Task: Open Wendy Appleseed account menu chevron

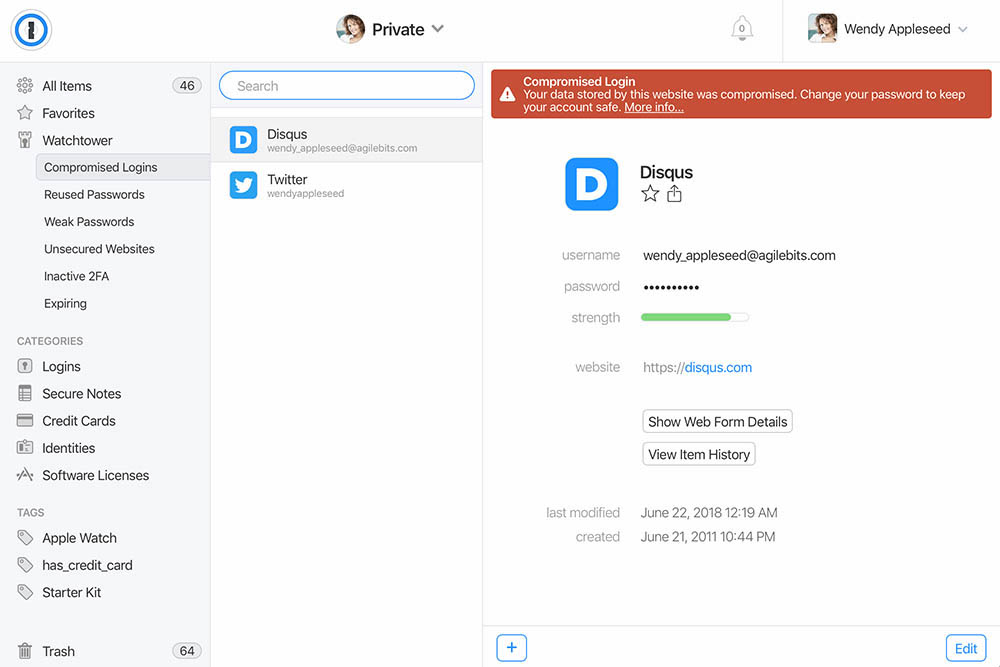Action: click(x=963, y=29)
